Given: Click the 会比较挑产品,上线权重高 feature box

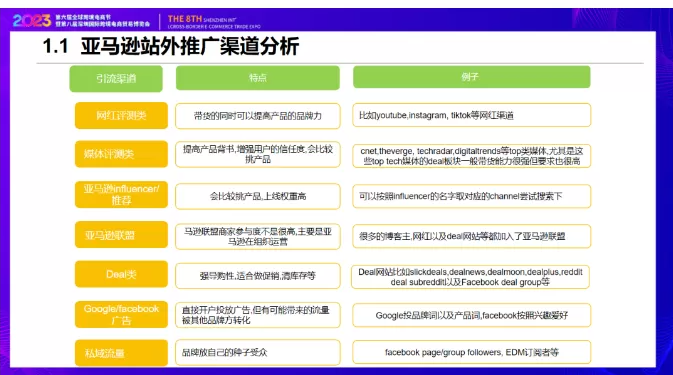Looking at the screenshot, I should [258, 196].
